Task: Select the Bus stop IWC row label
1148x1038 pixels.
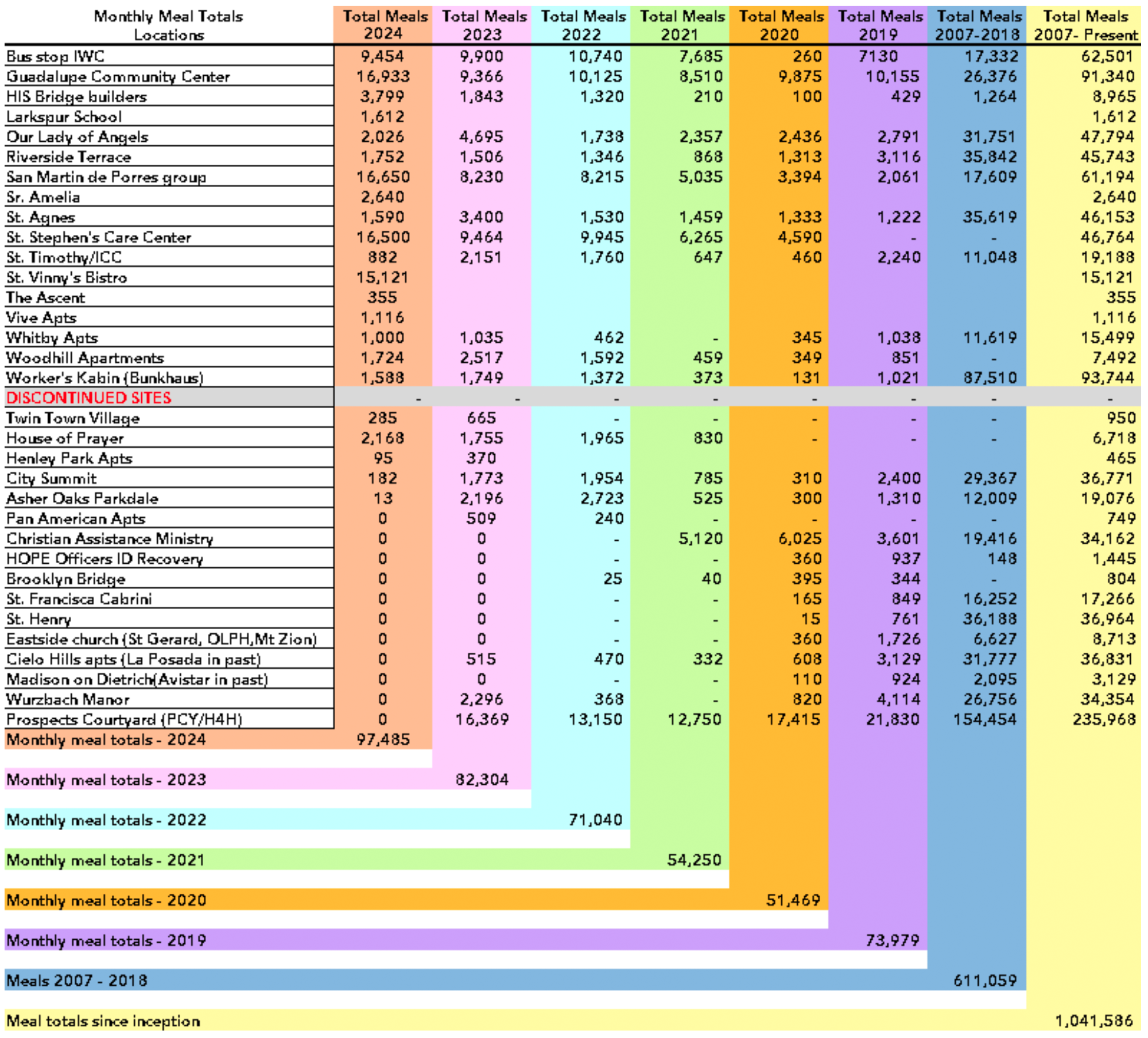Action: [56, 56]
